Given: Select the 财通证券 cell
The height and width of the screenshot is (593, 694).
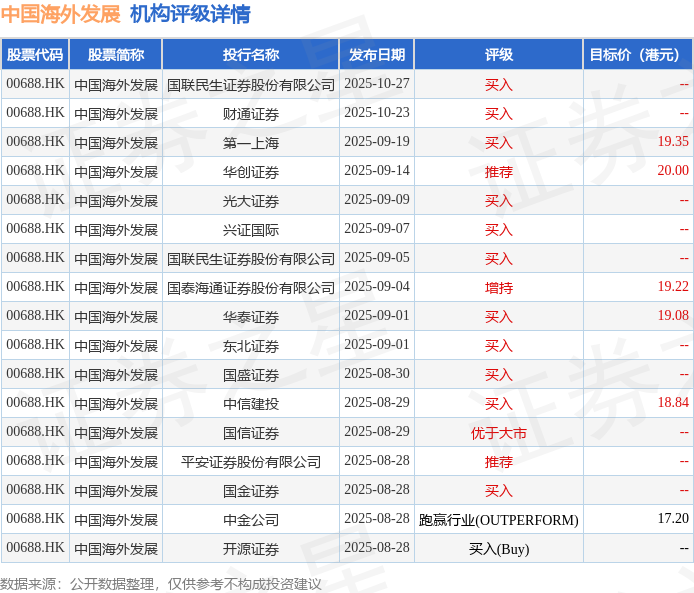Looking at the screenshot, I should tap(251, 114).
